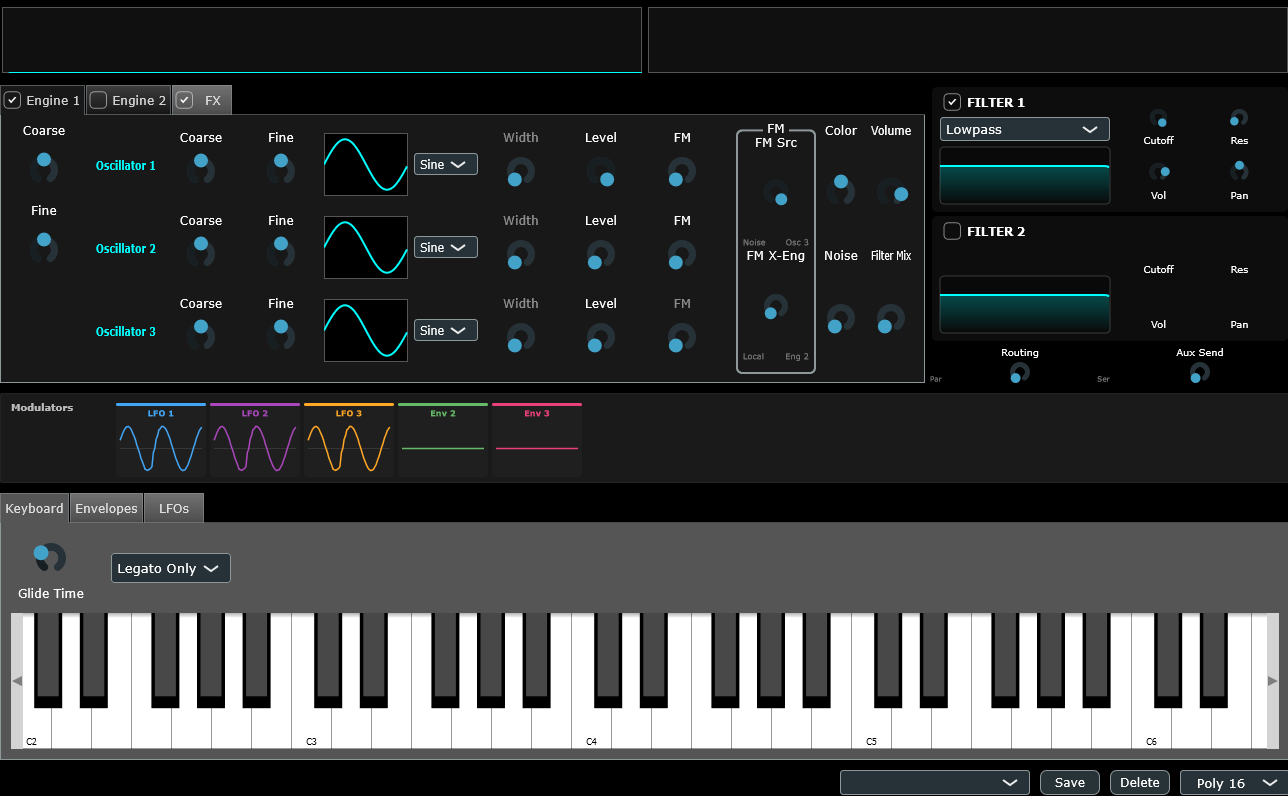Disable the FILTER 1 checkbox

pyautogui.click(x=953, y=102)
